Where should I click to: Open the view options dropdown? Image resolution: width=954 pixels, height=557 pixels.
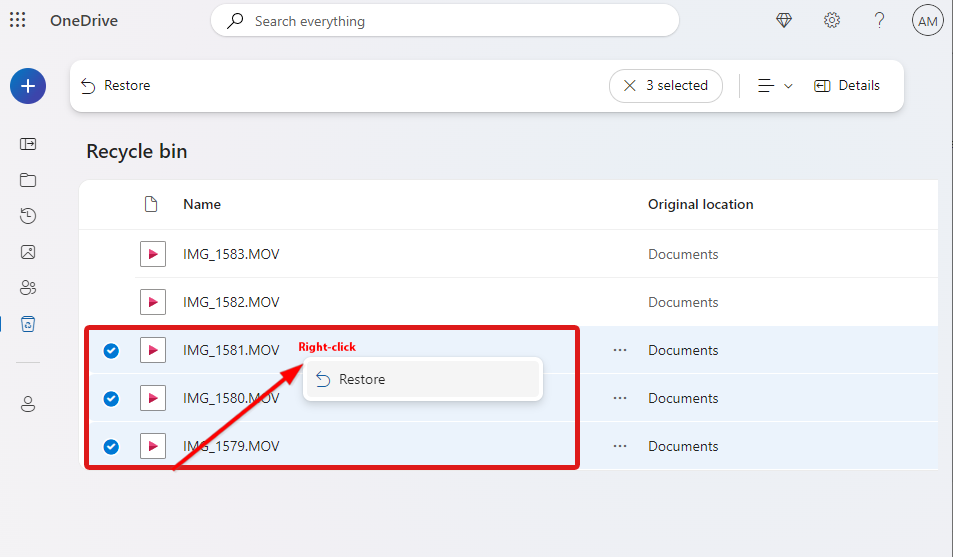point(775,86)
